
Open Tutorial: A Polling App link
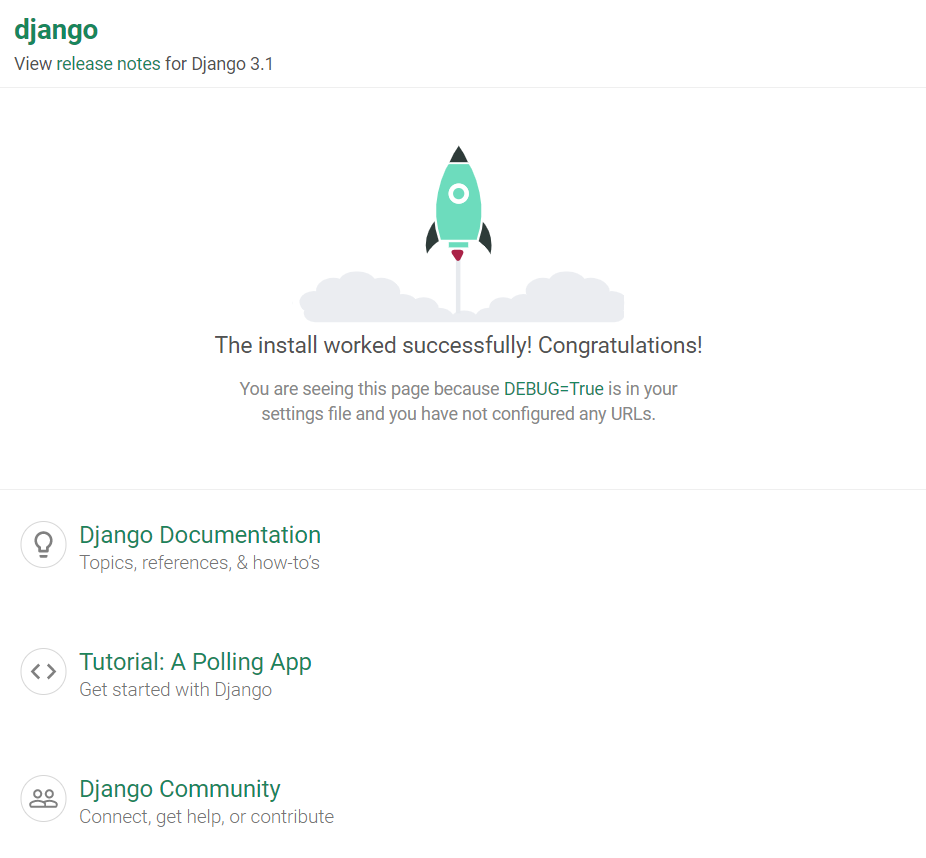195,662
